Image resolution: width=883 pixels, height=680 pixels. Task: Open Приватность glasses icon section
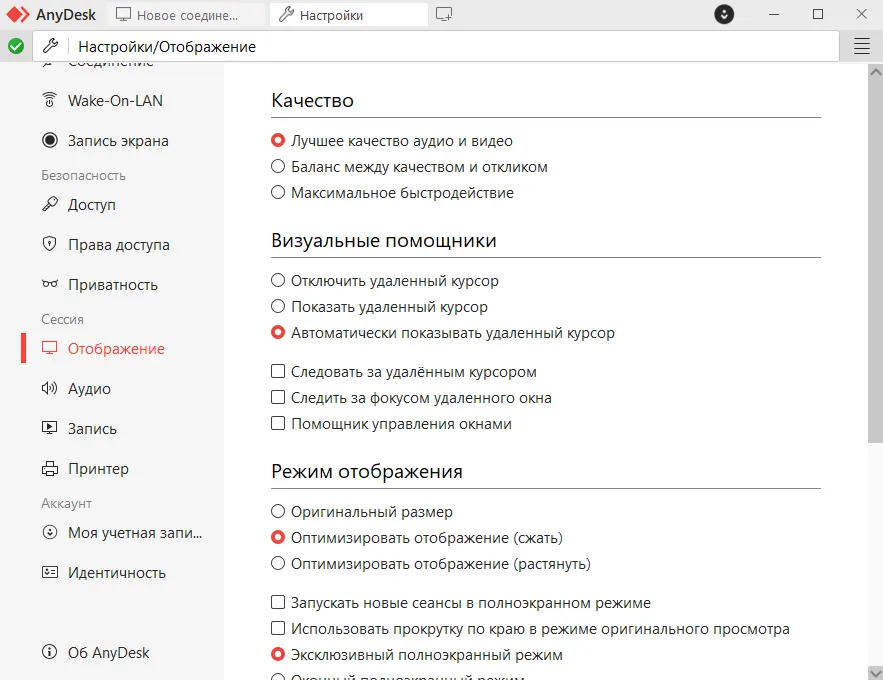click(x=49, y=285)
